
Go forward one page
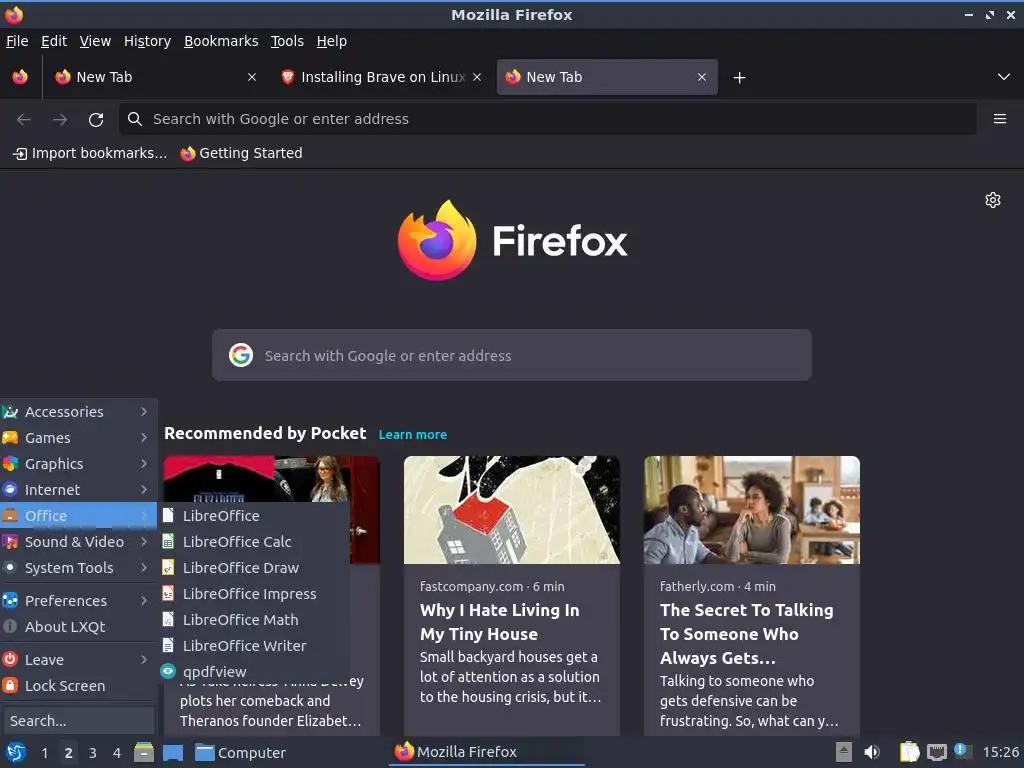point(60,120)
